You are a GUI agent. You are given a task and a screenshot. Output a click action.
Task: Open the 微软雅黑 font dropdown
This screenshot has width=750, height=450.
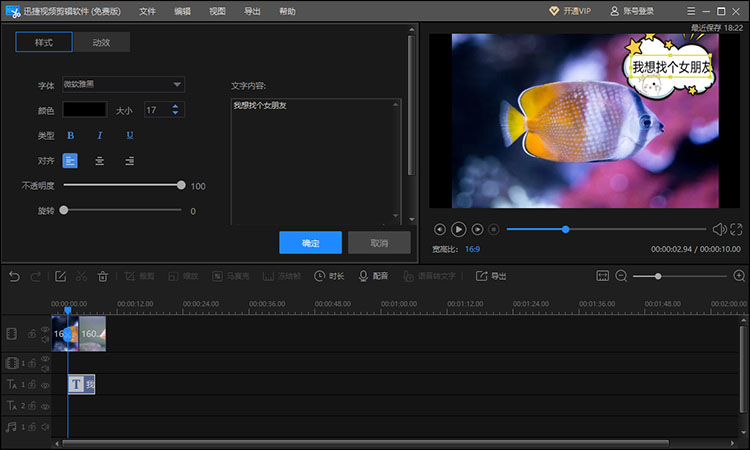(123, 84)
